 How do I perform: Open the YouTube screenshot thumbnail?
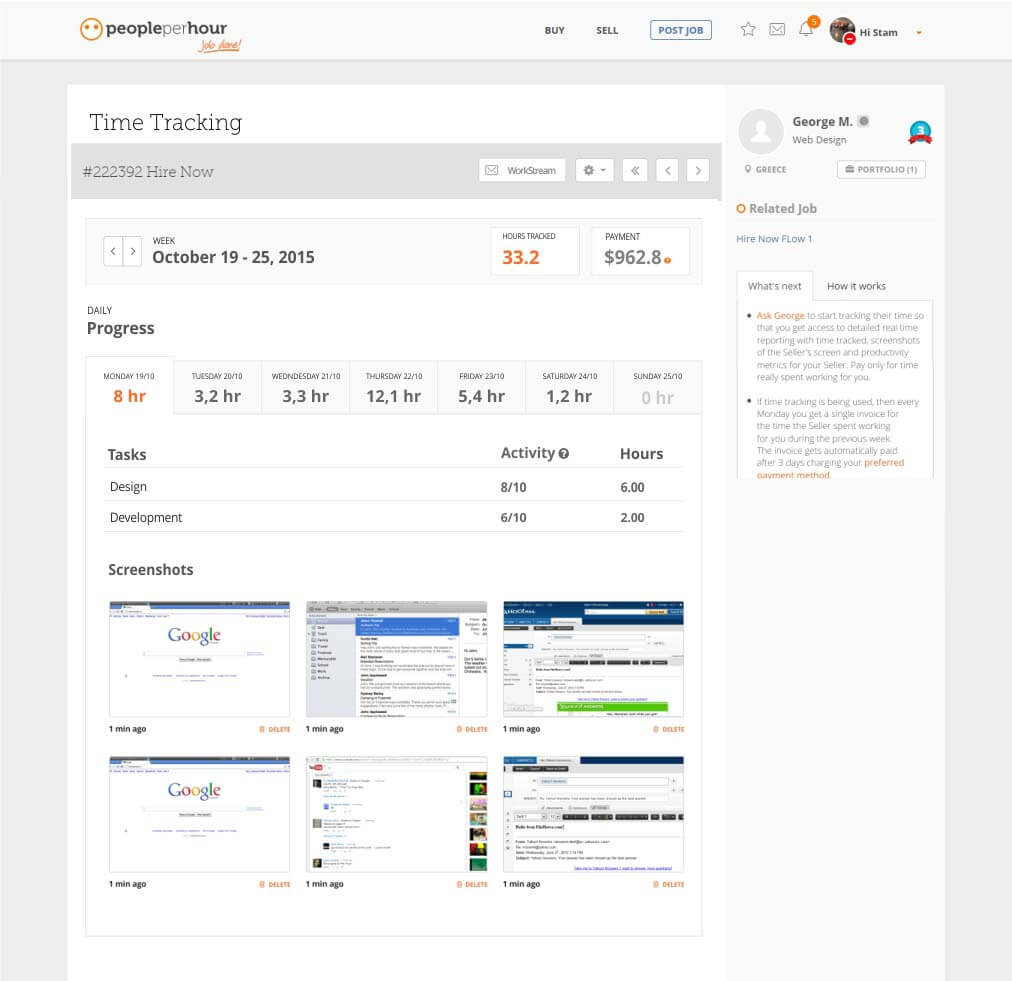pos(396,814)
